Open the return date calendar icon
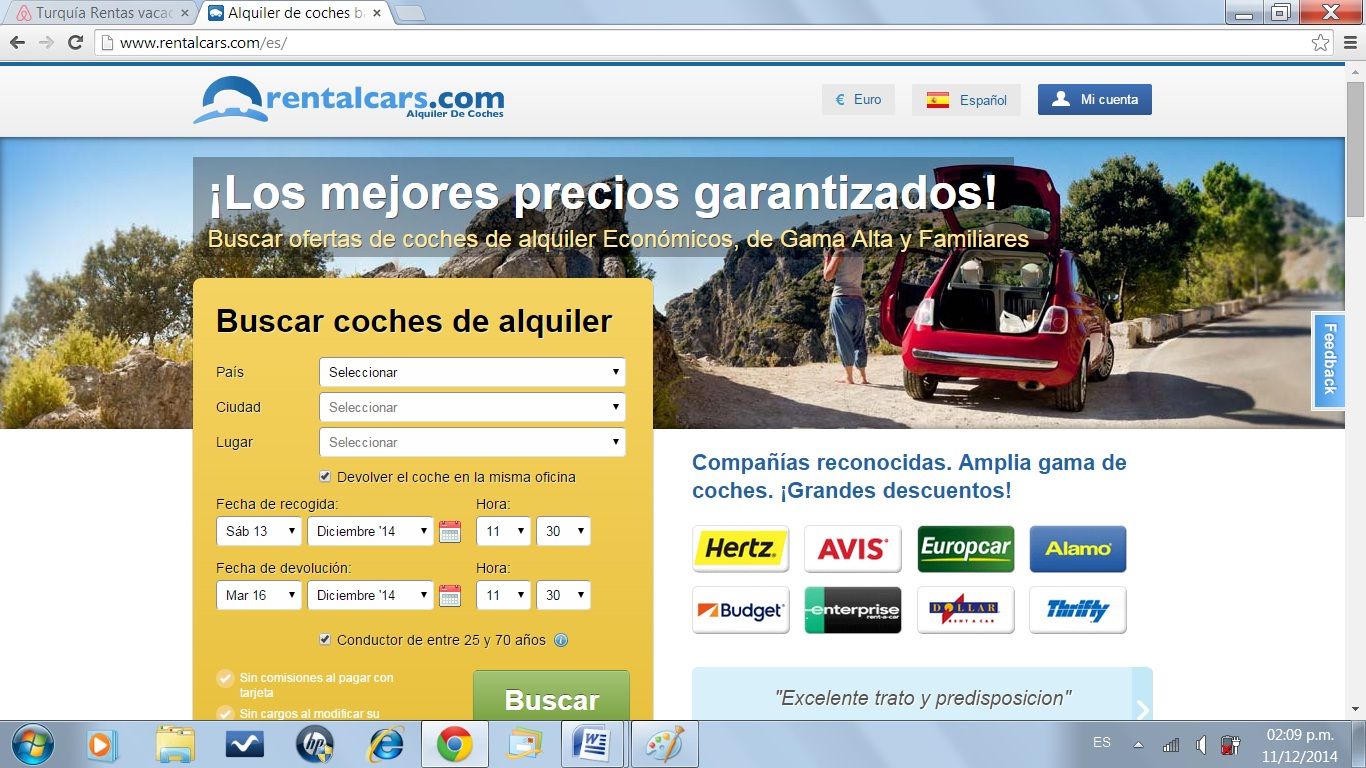The image size is (1366, 768). [x=450, y=596]
